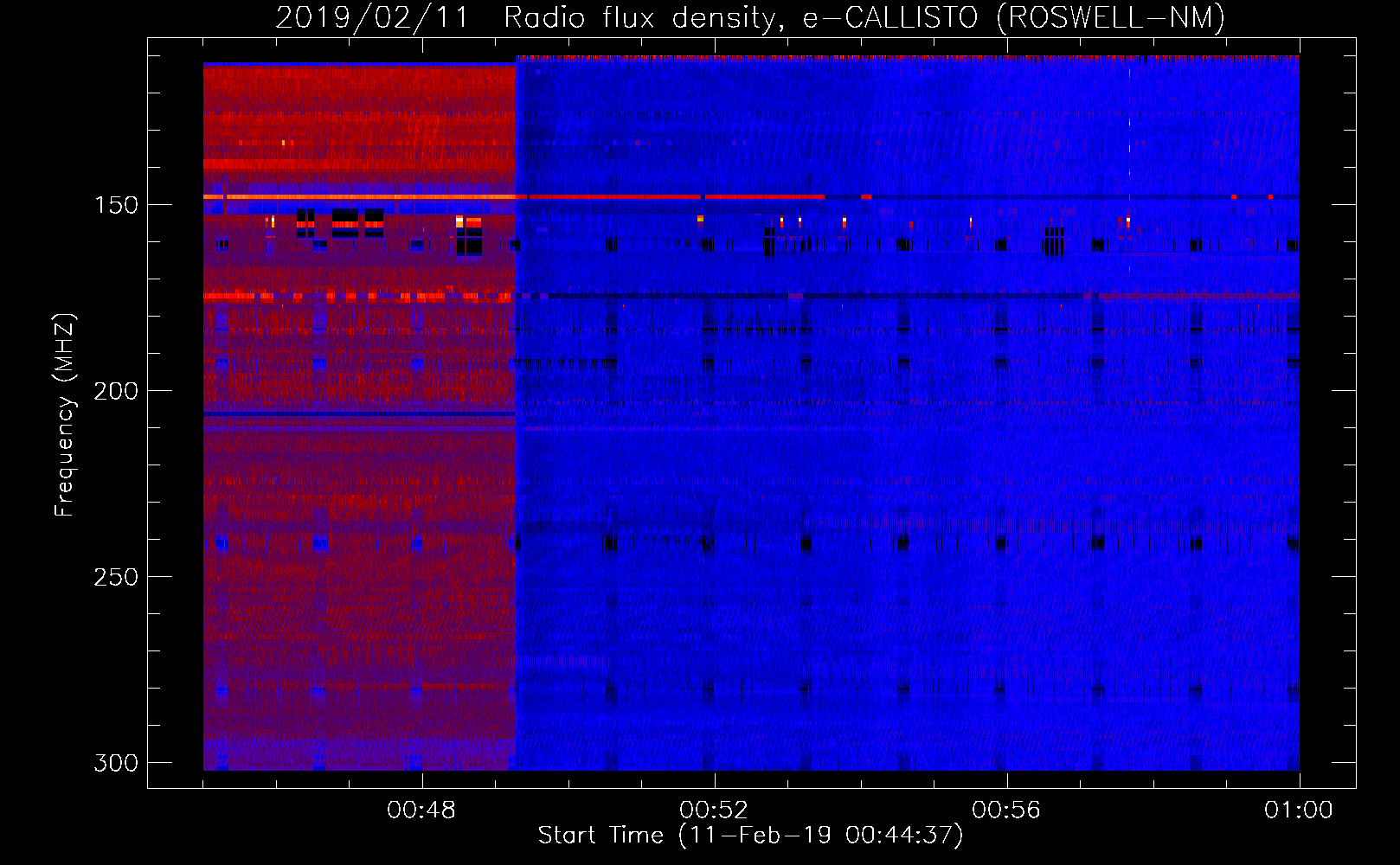Click the 00:52 time tick label
The height and width of the screenshot is (865, 1400).
click(x=714, y=811)
